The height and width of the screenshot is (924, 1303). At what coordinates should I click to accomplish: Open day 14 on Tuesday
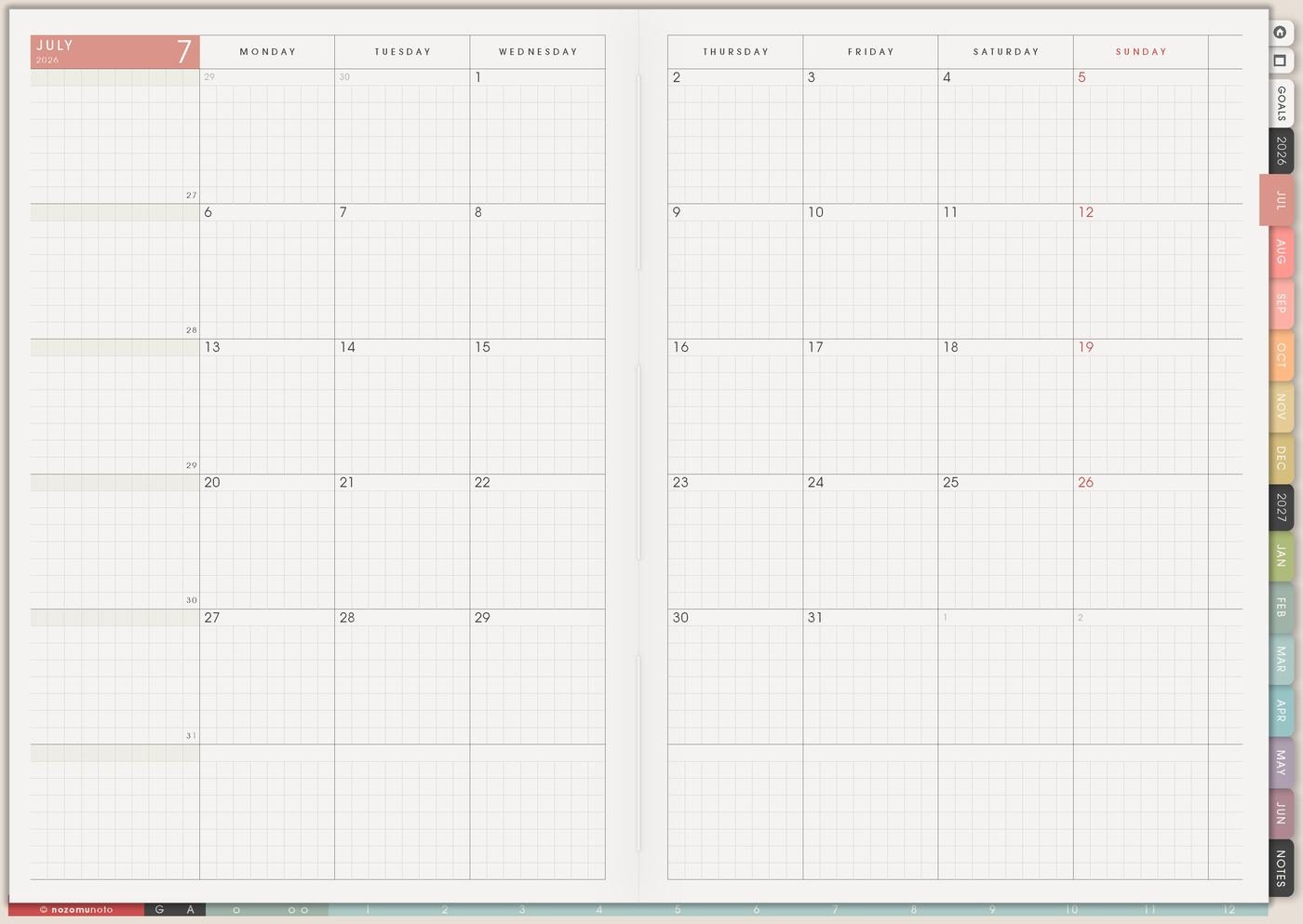347,347
